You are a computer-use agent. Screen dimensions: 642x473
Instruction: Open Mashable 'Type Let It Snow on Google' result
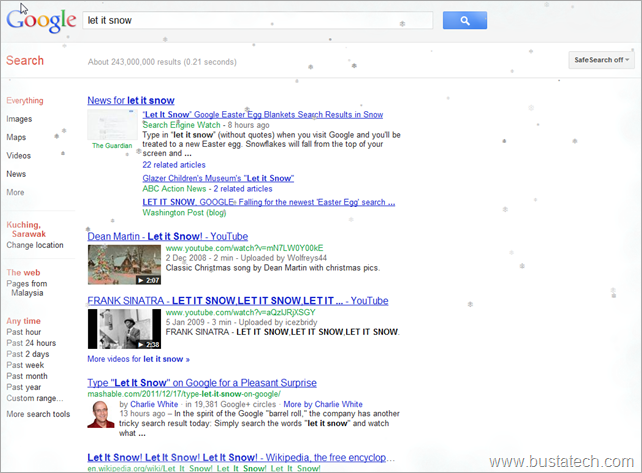coord(202,383)
